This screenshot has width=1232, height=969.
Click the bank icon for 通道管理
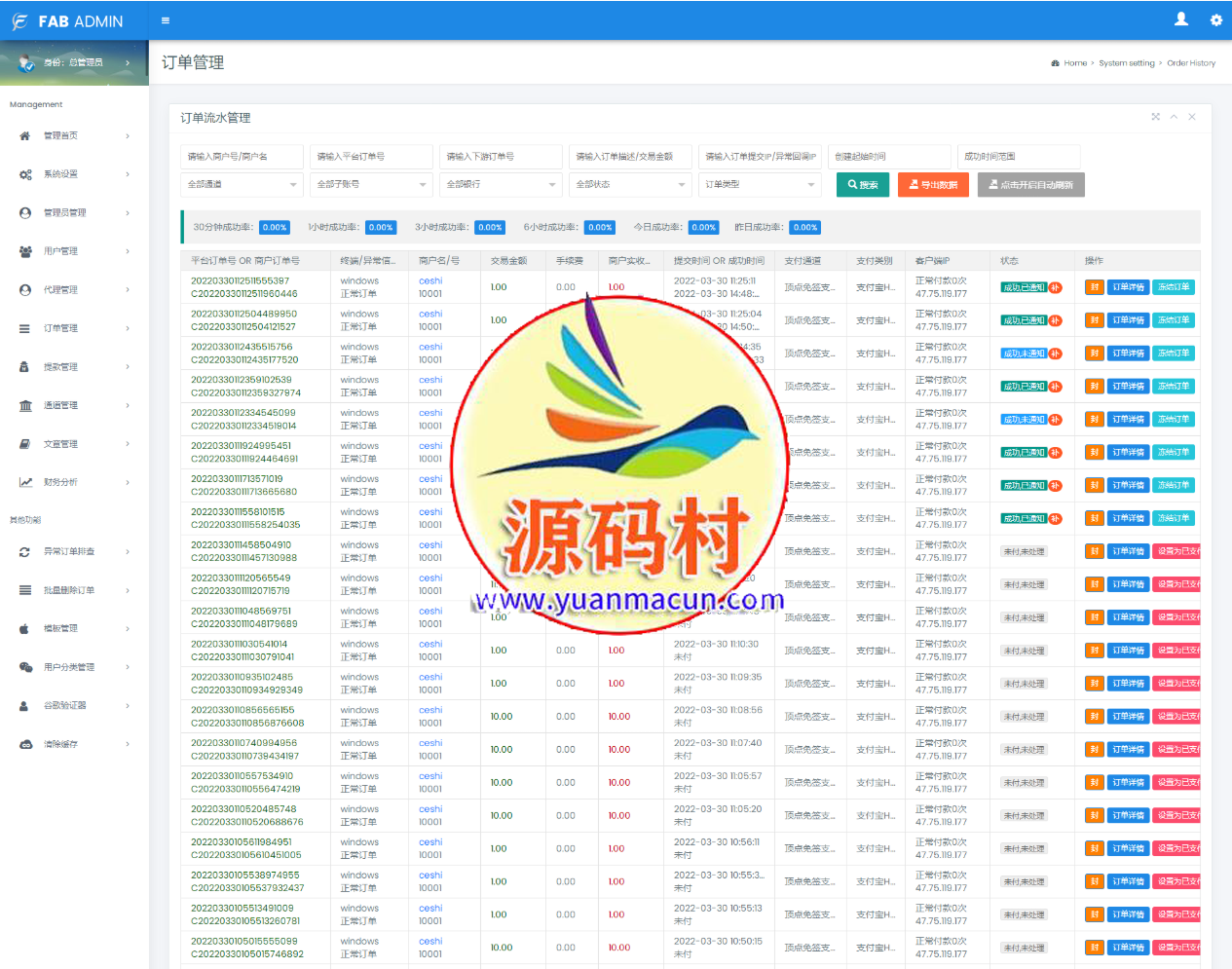click(25, 406)
